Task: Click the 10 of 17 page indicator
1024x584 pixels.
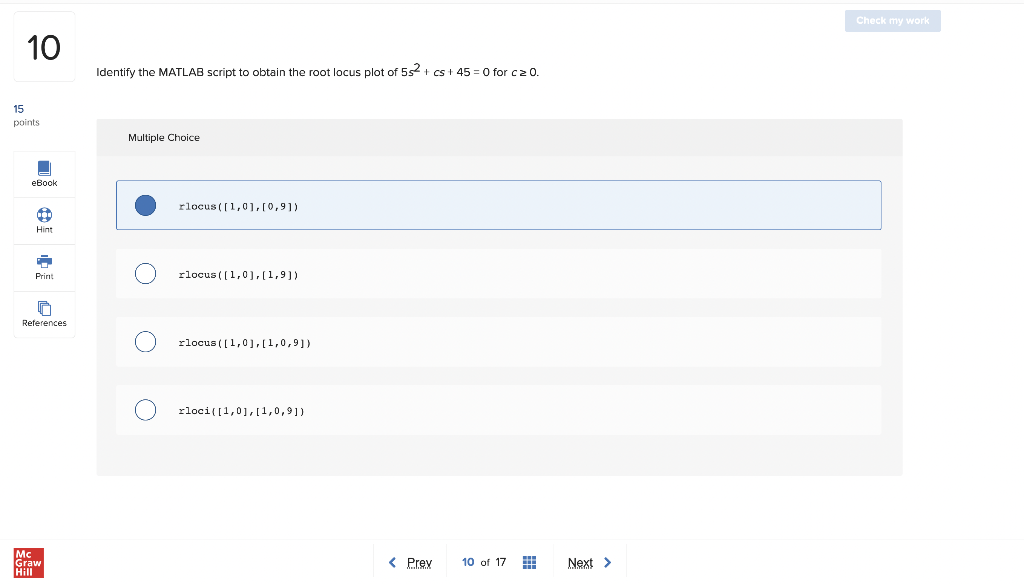Action: pos(485,562)
